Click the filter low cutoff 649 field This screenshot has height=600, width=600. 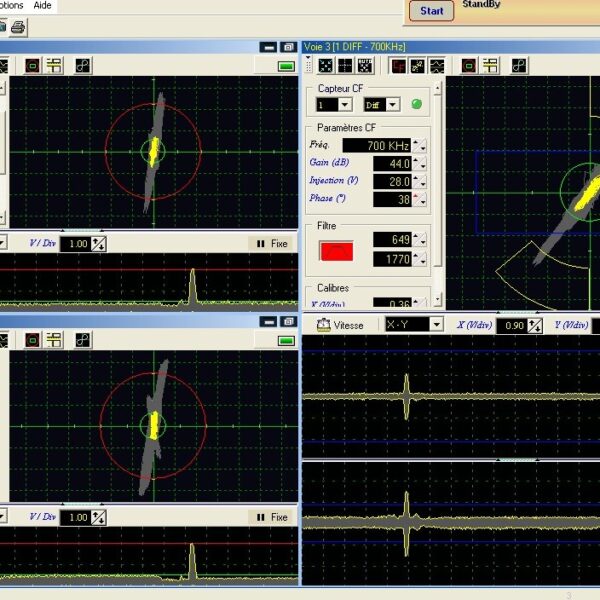(392, 240)
